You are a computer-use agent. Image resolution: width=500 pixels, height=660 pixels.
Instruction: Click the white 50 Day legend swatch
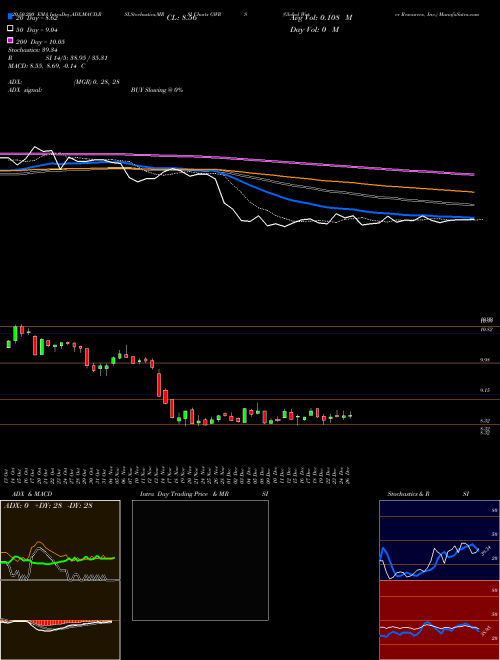pyautogui.click(x=11, y=29)
